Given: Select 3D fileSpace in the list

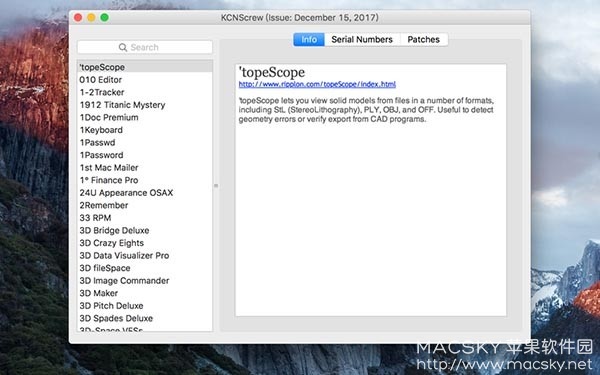Looking at the screenshot, I should 145,268.
